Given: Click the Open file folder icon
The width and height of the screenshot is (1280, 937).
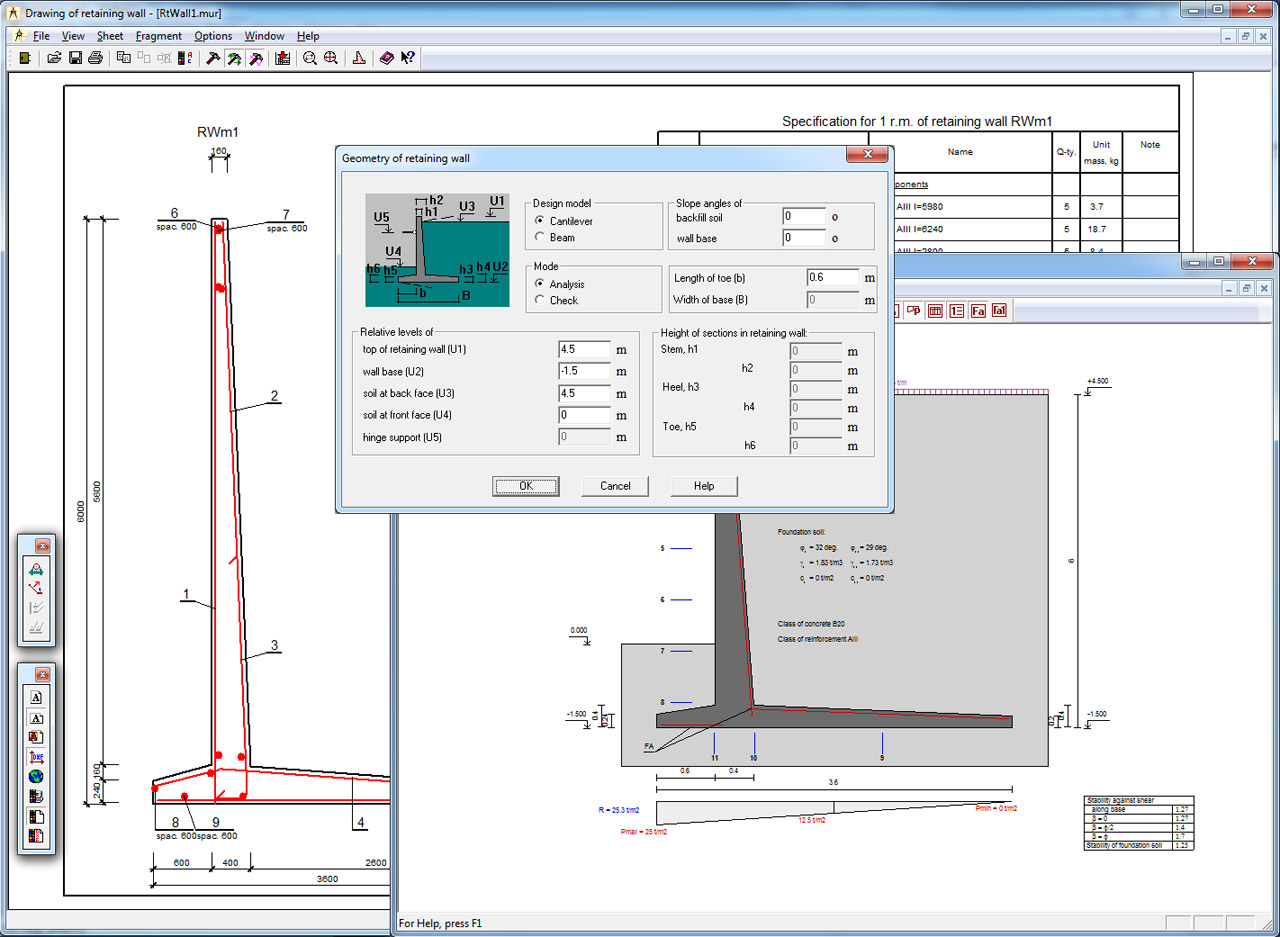Looking at the screenshot, I should tap(55, 59).
